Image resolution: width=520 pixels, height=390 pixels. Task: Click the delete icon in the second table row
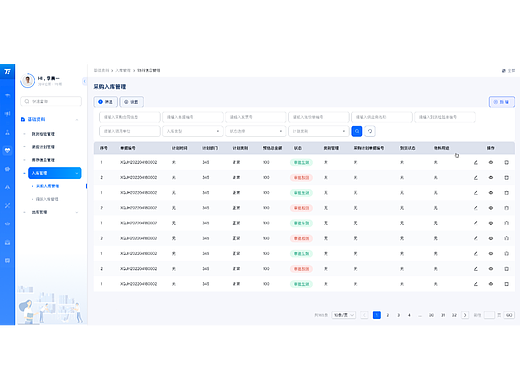(506, 178)
